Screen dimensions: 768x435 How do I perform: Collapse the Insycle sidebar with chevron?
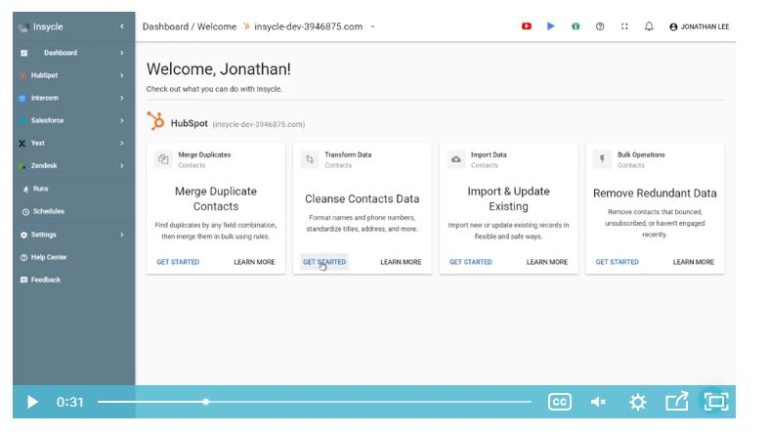(x=122, y=27)
